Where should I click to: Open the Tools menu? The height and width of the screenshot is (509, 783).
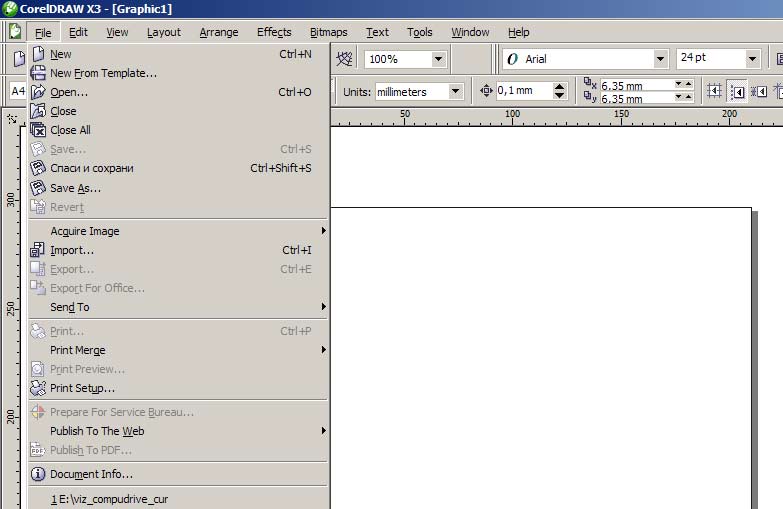(419, 32)
